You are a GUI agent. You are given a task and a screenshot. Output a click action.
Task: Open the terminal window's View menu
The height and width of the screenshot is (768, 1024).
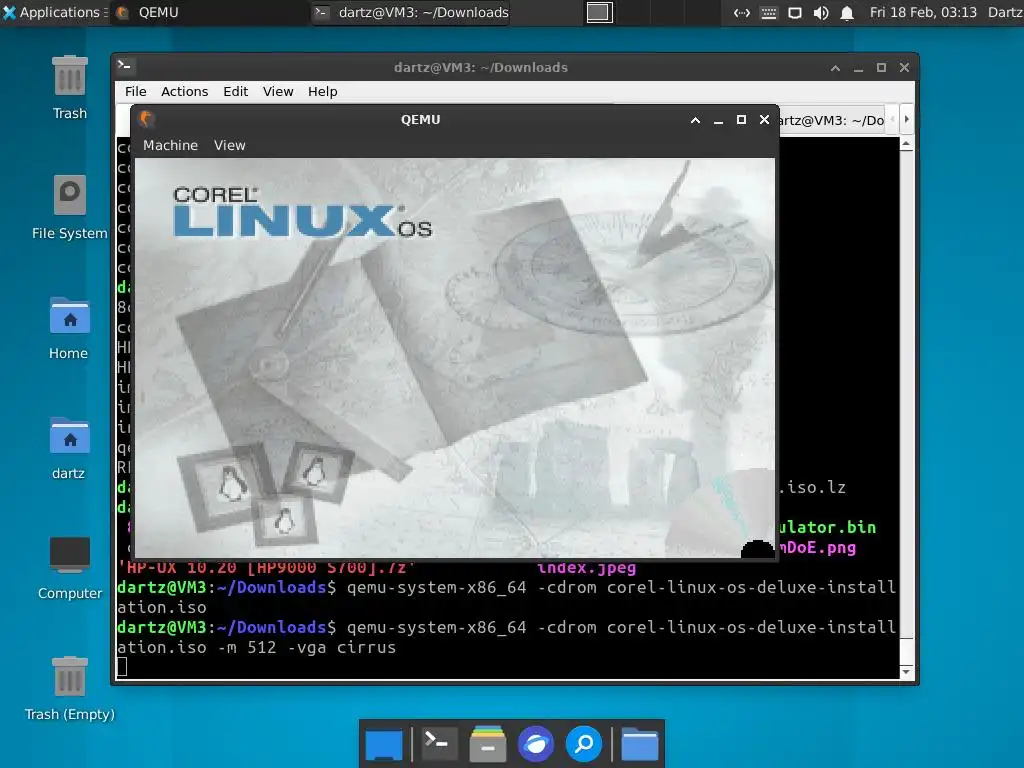[x=278, y=91]
